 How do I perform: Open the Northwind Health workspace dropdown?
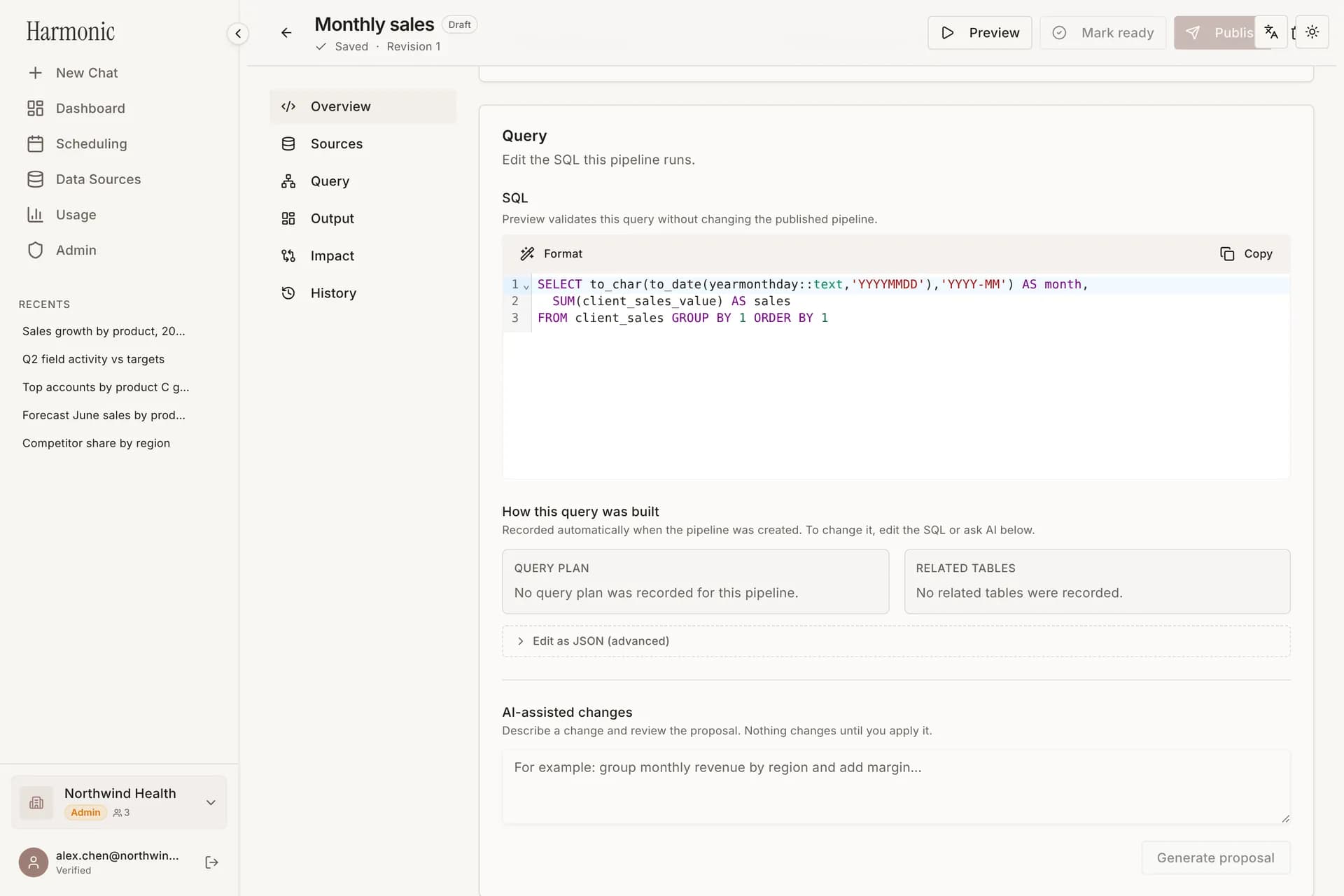(x=119, y=802)
